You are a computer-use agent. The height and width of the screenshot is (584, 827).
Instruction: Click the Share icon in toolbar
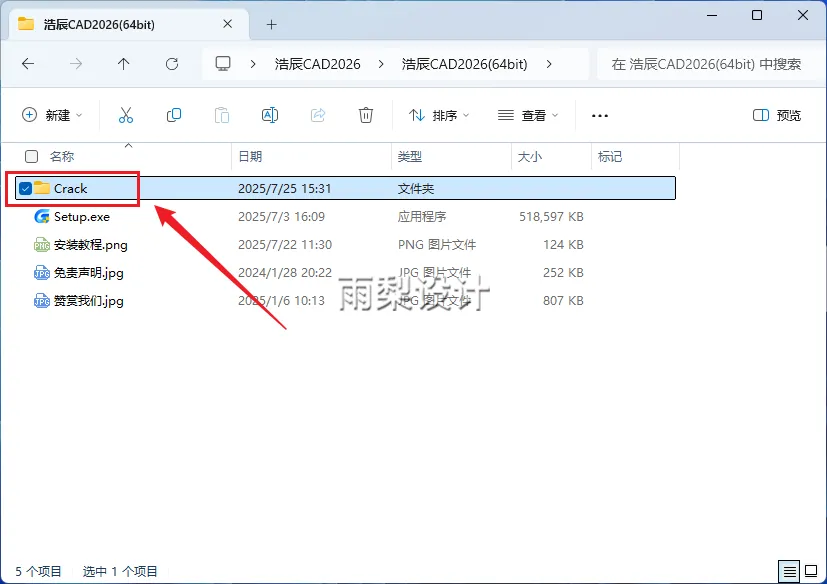(x=318, y=115)
